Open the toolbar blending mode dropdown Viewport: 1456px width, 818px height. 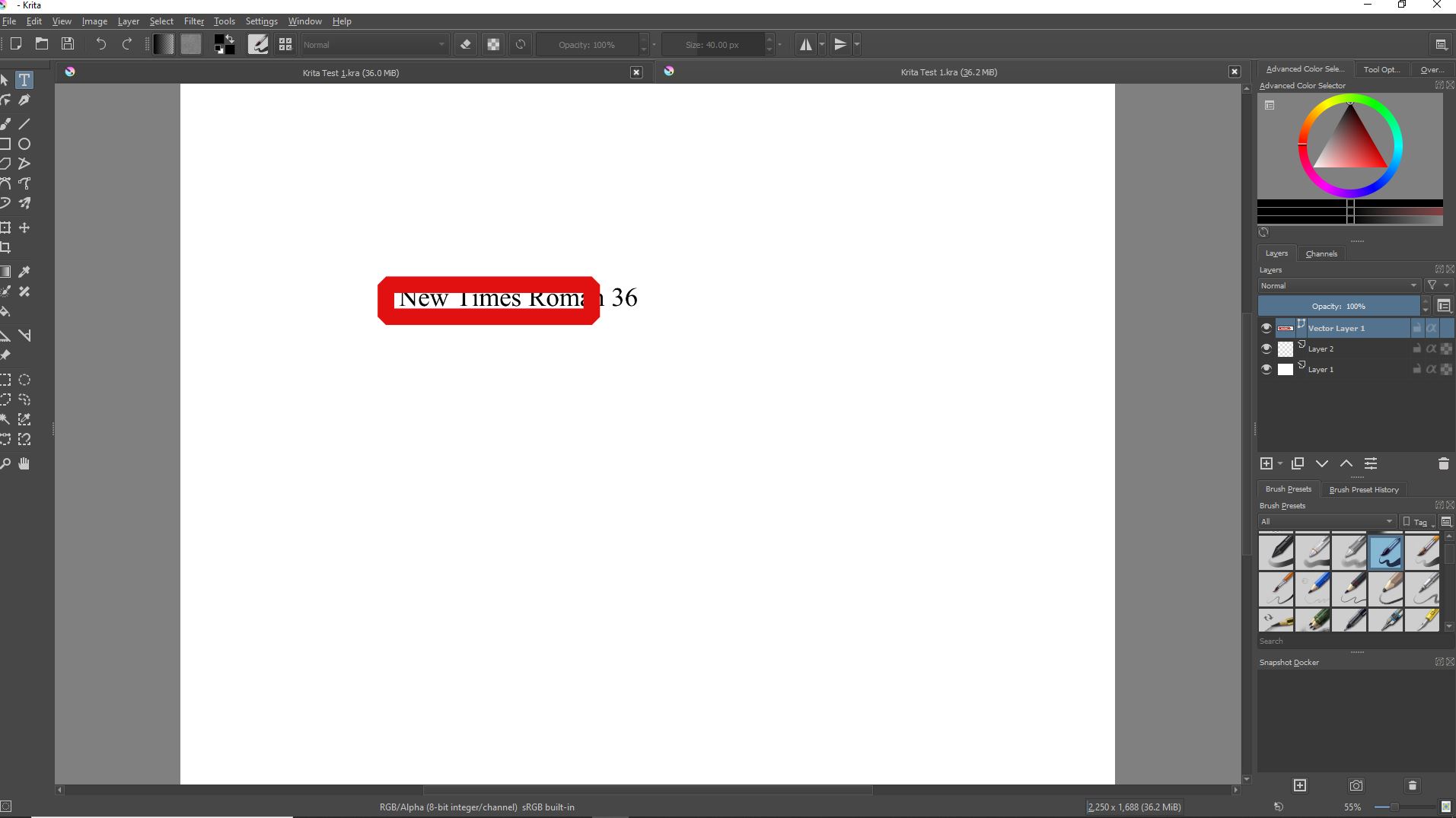(374, 45)
